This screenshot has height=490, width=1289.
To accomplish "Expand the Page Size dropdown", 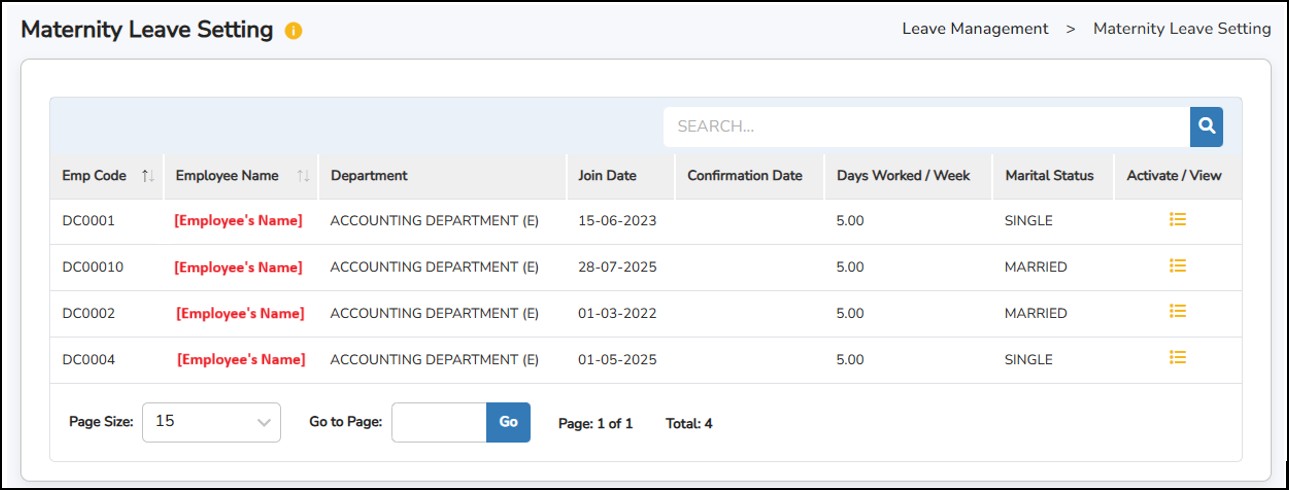I will 211,422.
